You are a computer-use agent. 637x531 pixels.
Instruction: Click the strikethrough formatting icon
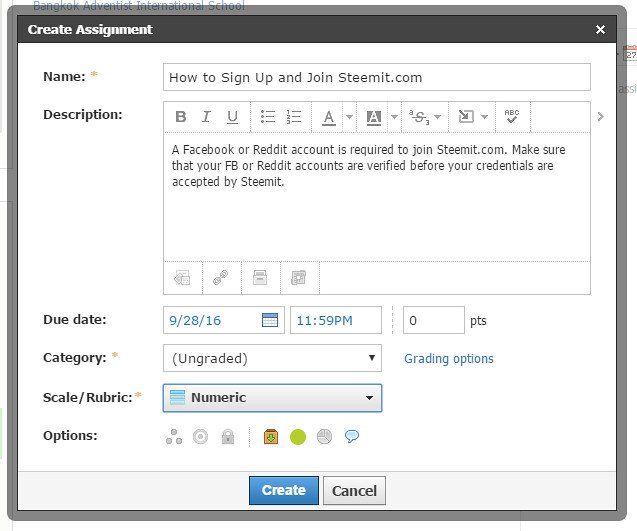419,117
